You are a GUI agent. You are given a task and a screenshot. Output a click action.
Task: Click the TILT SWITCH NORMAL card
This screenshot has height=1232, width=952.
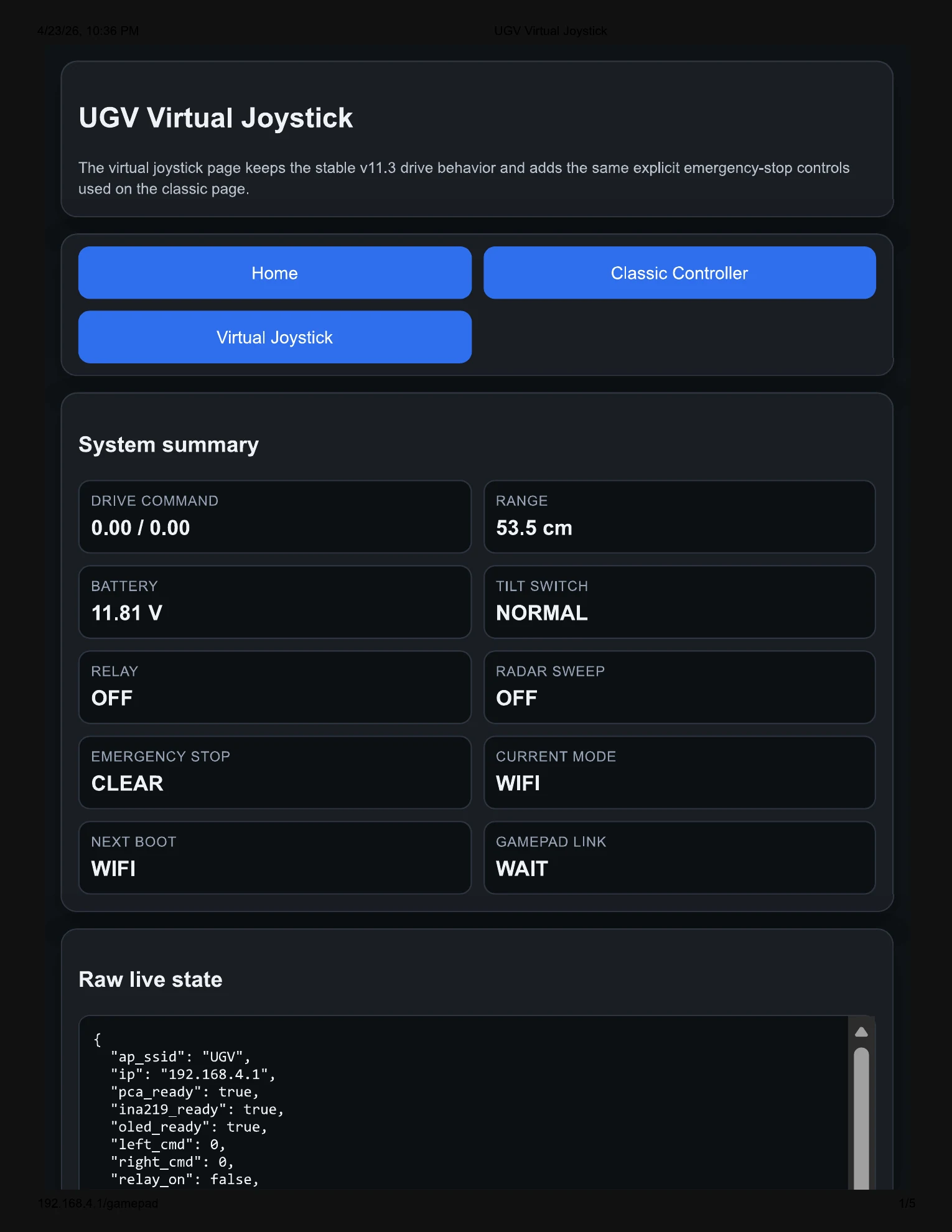pos(679,602)
